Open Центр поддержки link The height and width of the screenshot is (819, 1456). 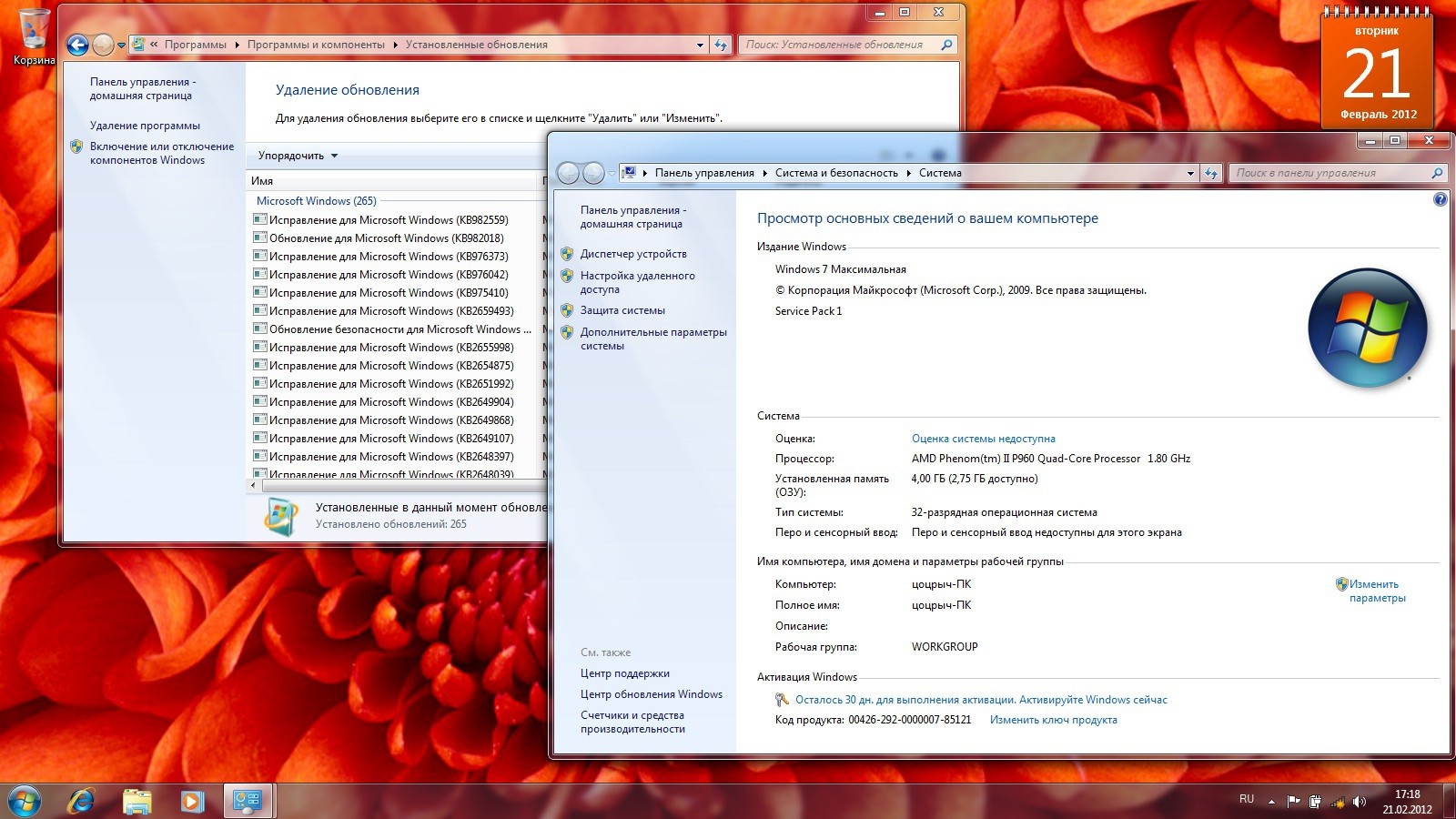point(625,673)
